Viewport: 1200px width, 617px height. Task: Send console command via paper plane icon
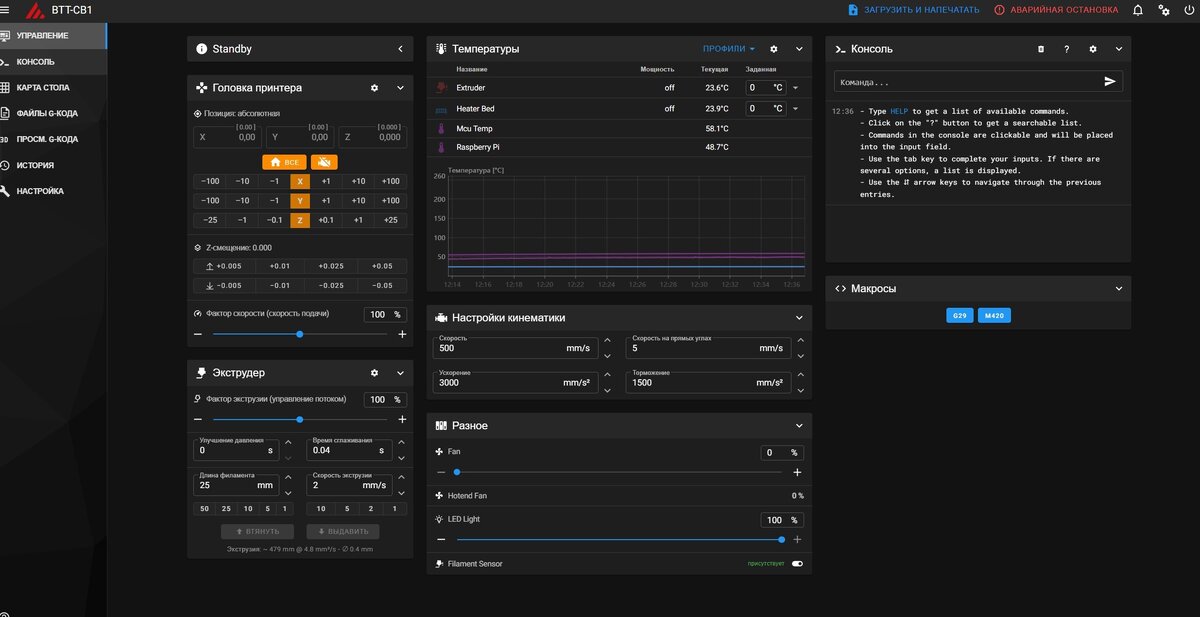[x=1110, y=81]
